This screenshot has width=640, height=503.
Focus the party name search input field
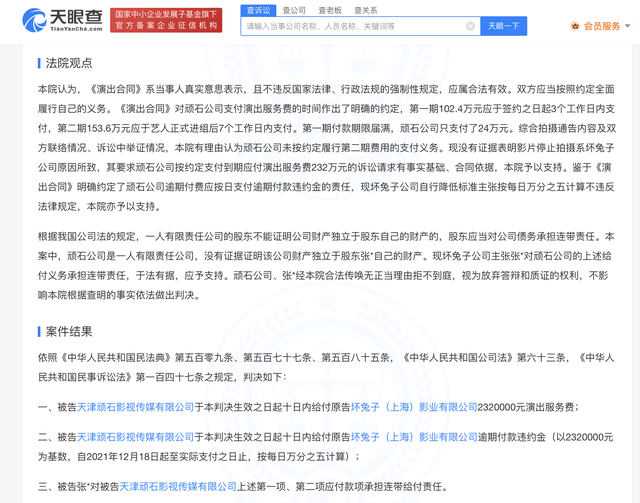pyautogui.click(x=358, y=26)
